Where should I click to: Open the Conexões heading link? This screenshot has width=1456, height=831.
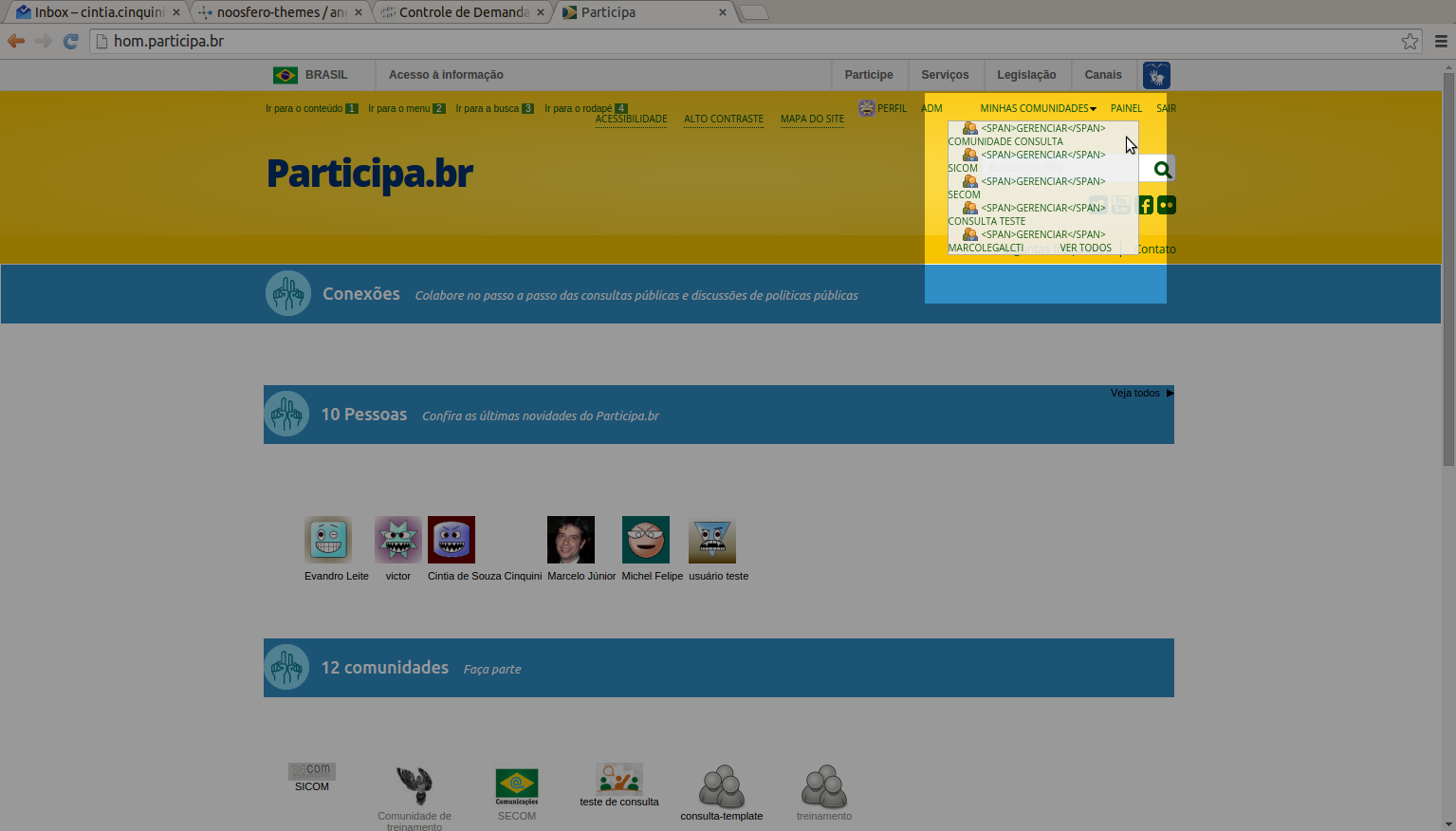[360, 294]
